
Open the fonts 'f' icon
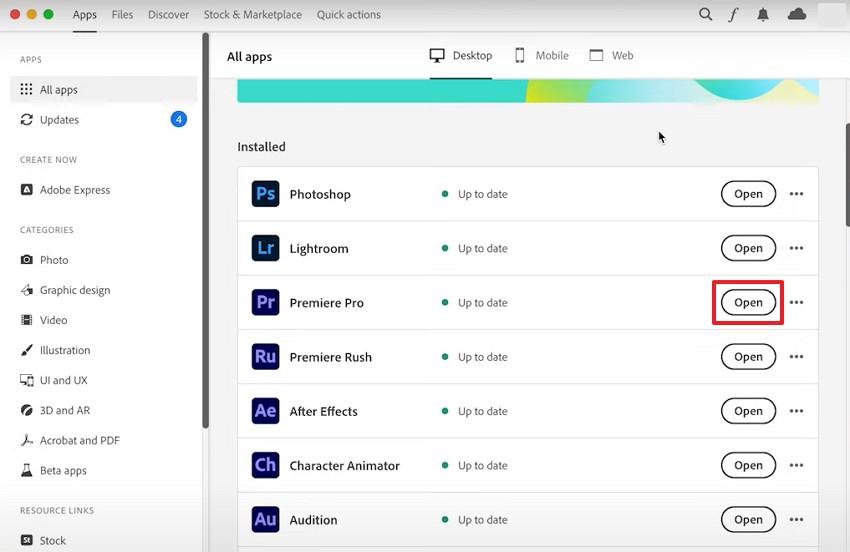point(733,14)
